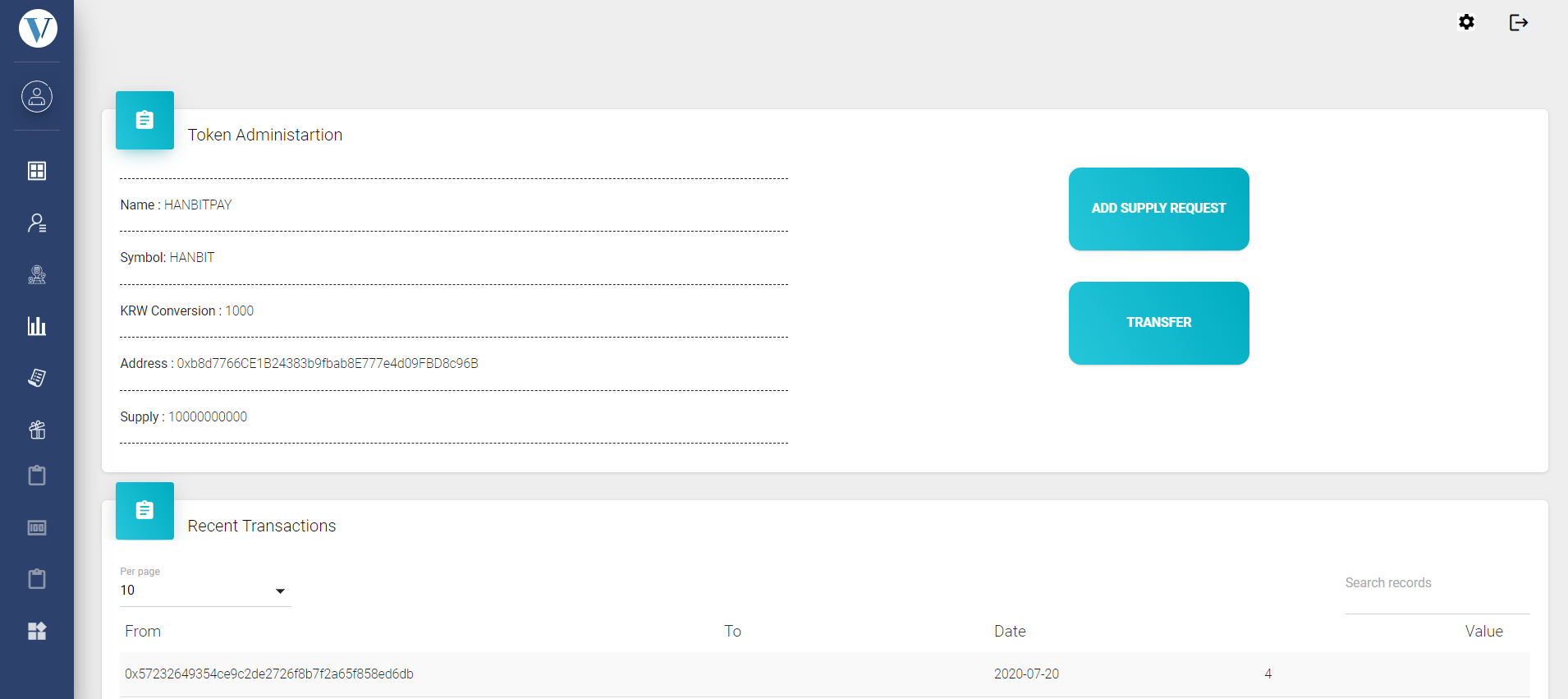Select the widgets icon at sidebar bottom
The width and height of the screenshot is (1568, 699).
coord(37,631)
